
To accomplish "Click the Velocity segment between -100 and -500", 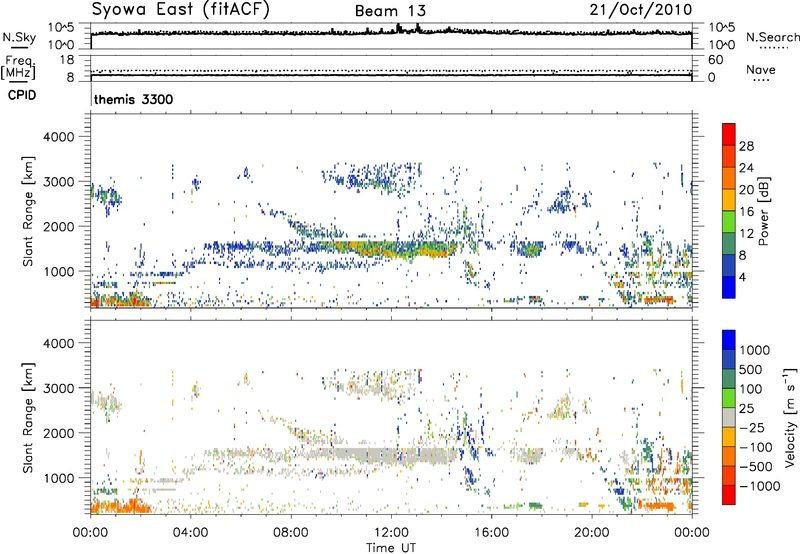I will pos(729,456).
